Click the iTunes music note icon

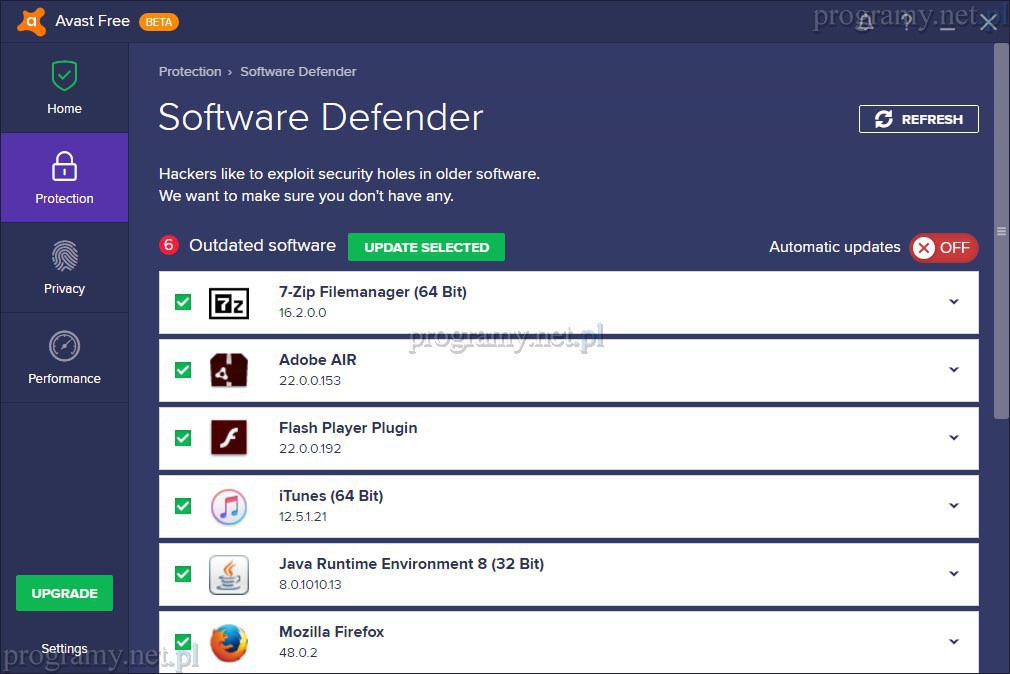pos(228,506)
